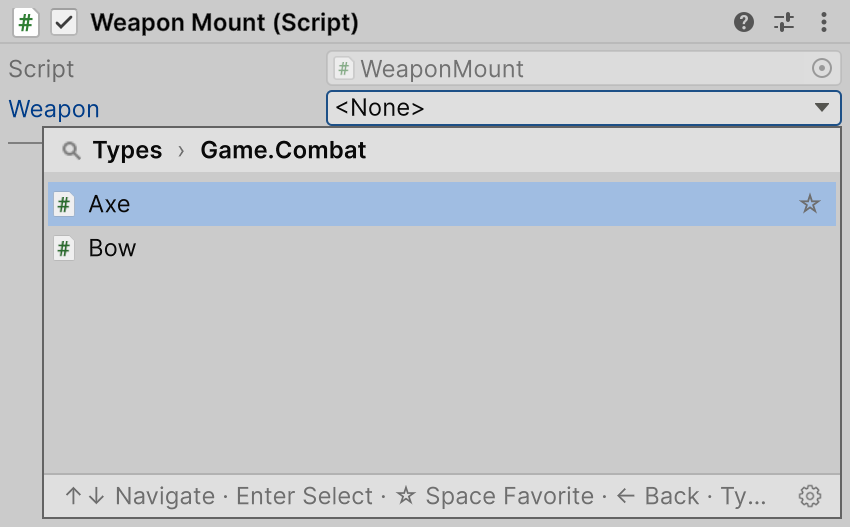850x527 pixels.
Task: Click the Weapon Mount script hash icon
Action: click(25, 23)
